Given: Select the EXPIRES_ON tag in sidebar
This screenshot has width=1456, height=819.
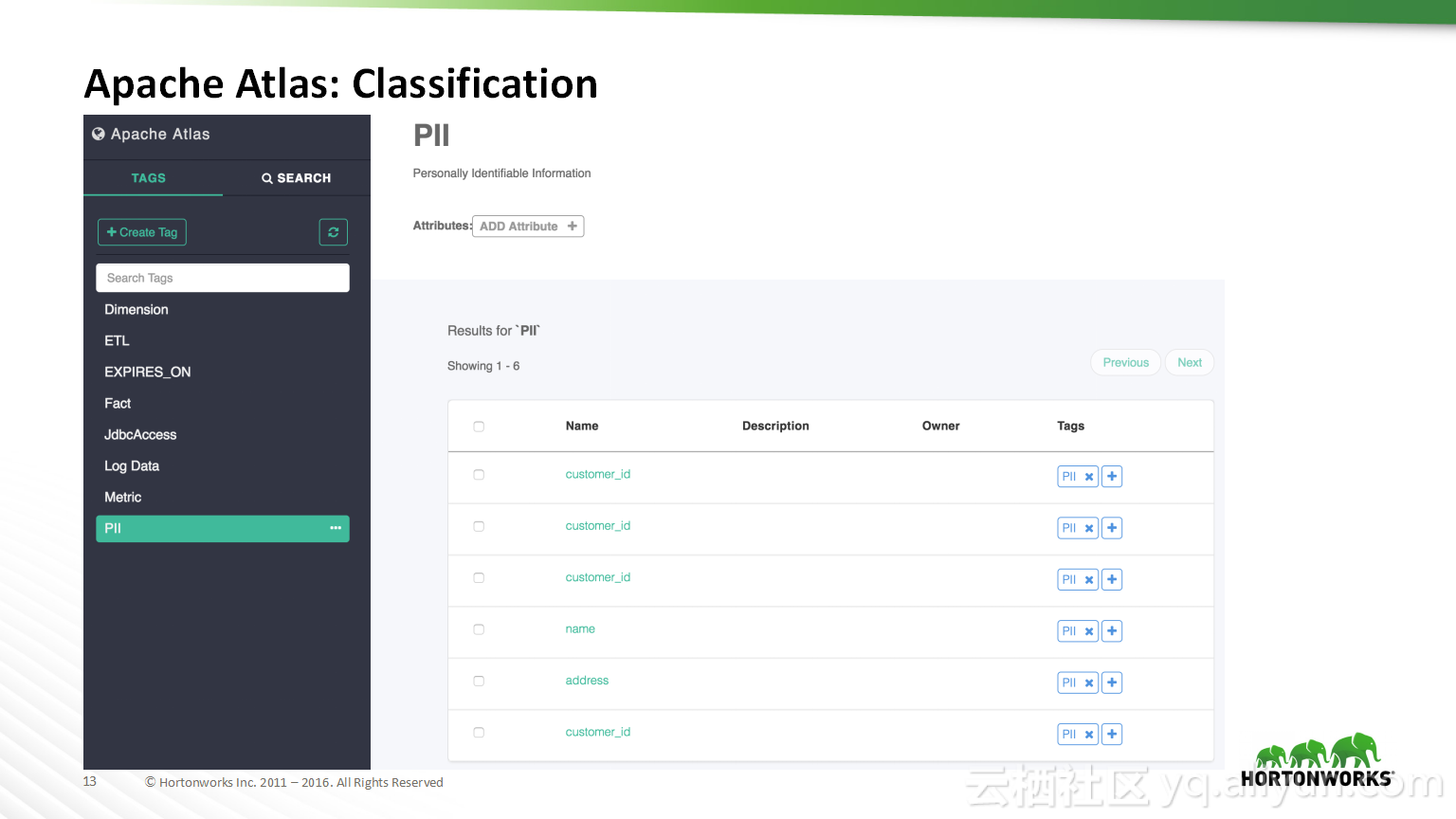Looking at the screenshot, I should [x=148, y=372].
